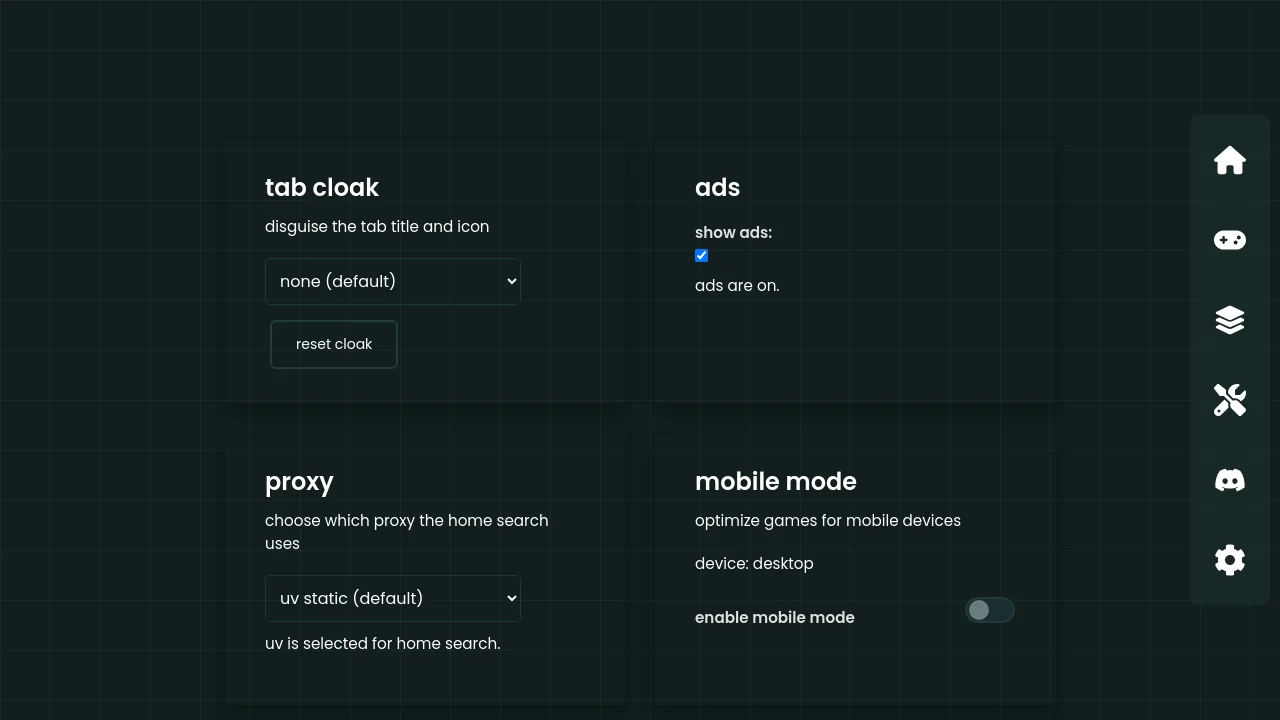
Task: Uncheck the show ads checkbox
Action: tap(701, 256)
